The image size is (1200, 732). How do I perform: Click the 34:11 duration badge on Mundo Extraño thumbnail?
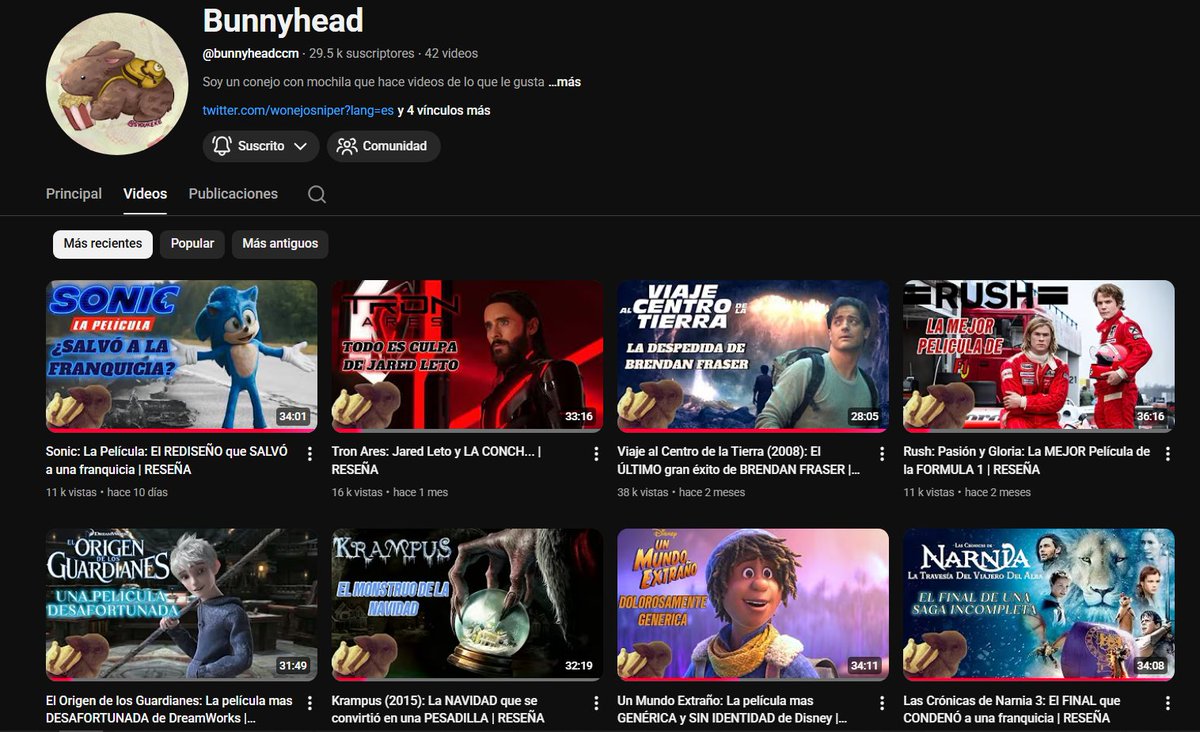tap(865, 666)
